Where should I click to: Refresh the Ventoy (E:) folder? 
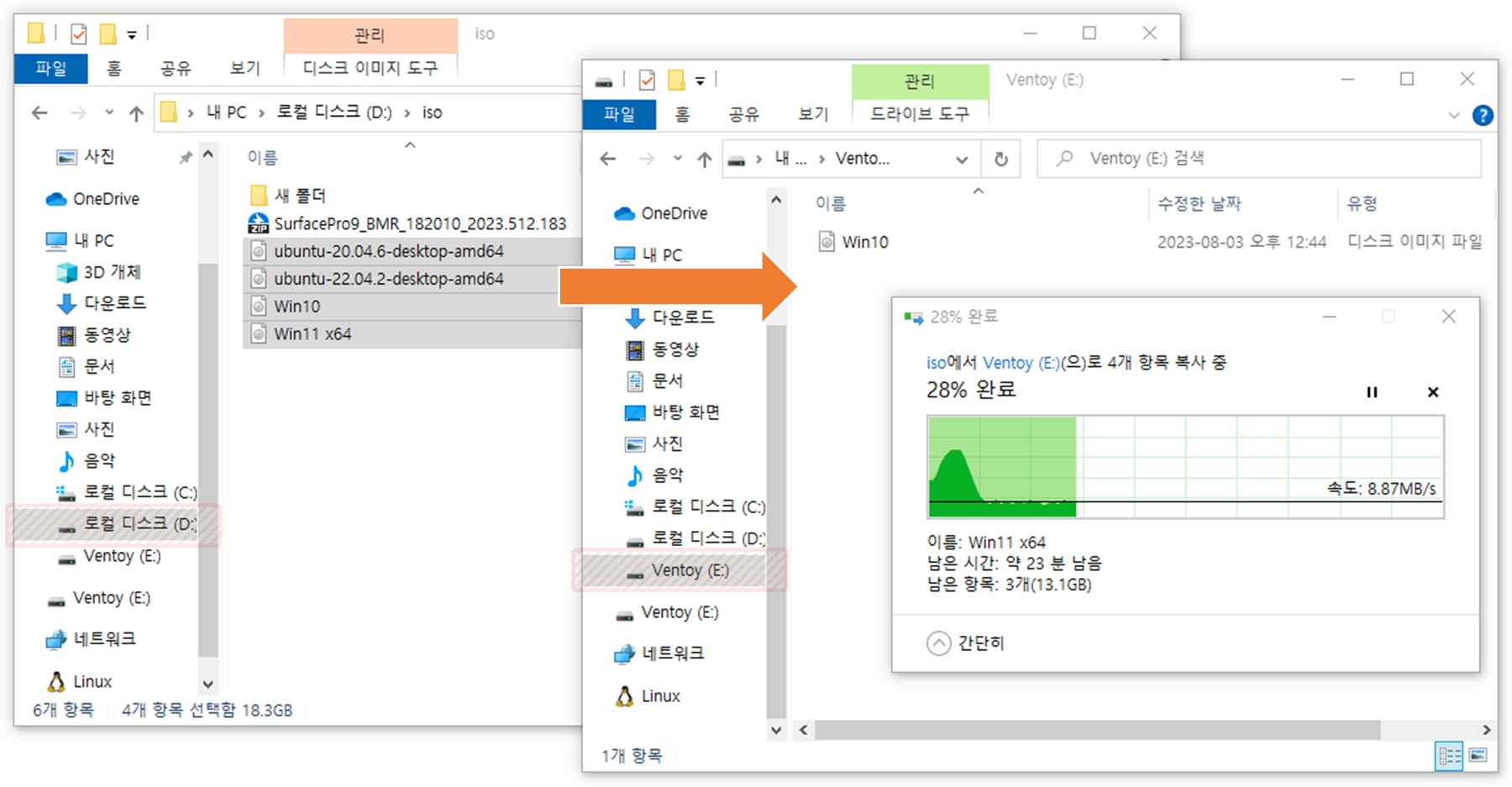click(x=1001, y=159)
